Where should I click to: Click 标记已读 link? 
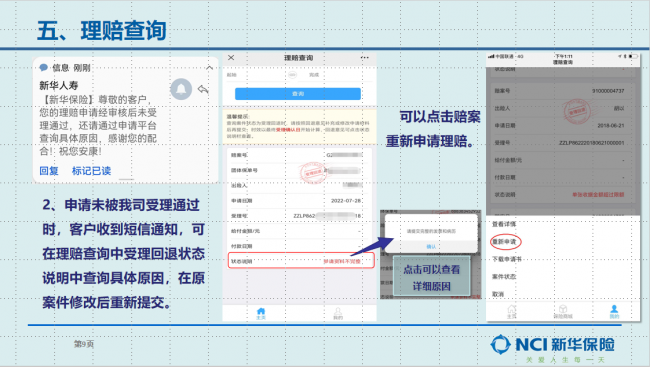(91, 170)
